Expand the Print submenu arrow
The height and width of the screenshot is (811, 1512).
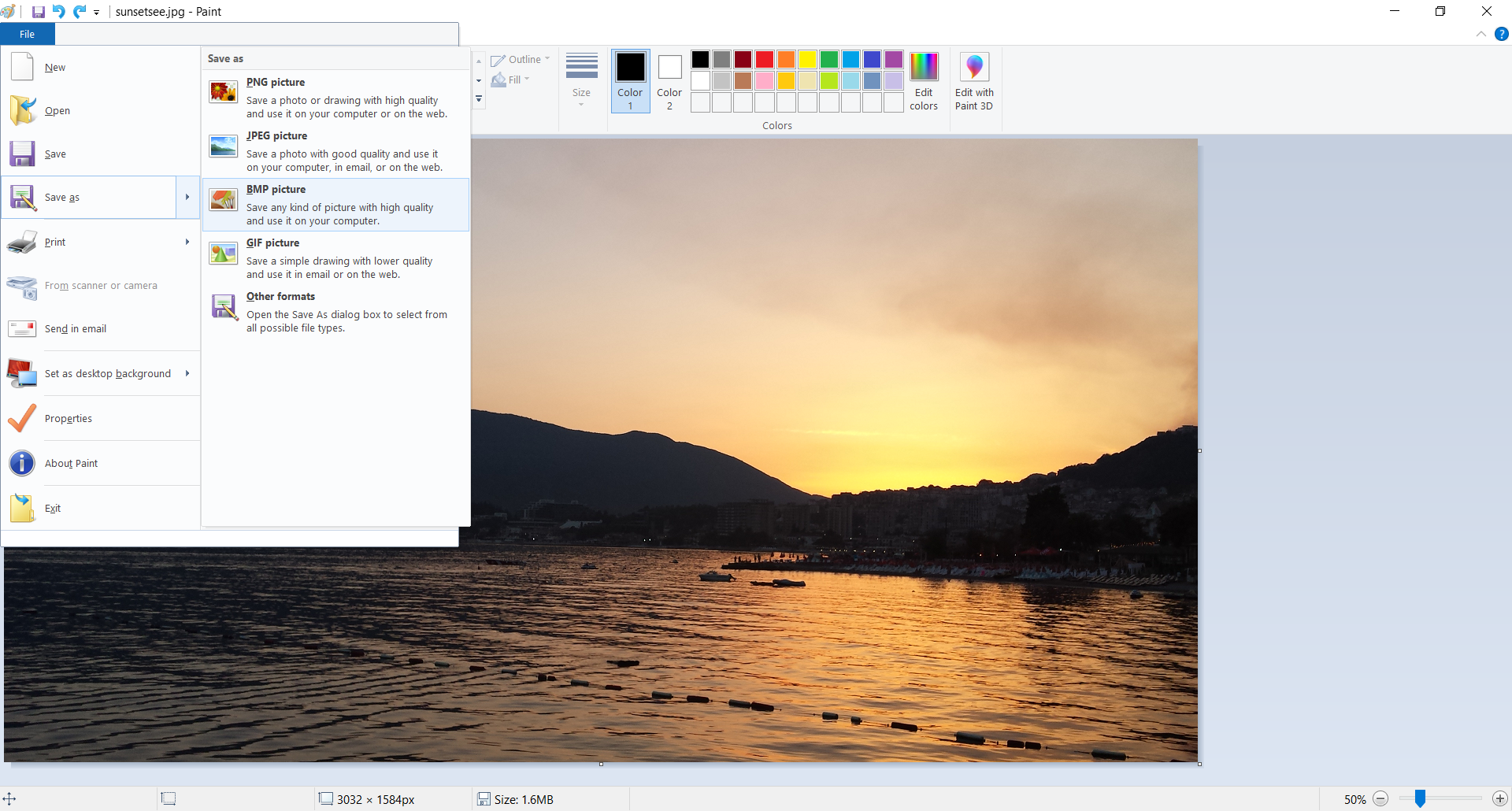point(187,242)
